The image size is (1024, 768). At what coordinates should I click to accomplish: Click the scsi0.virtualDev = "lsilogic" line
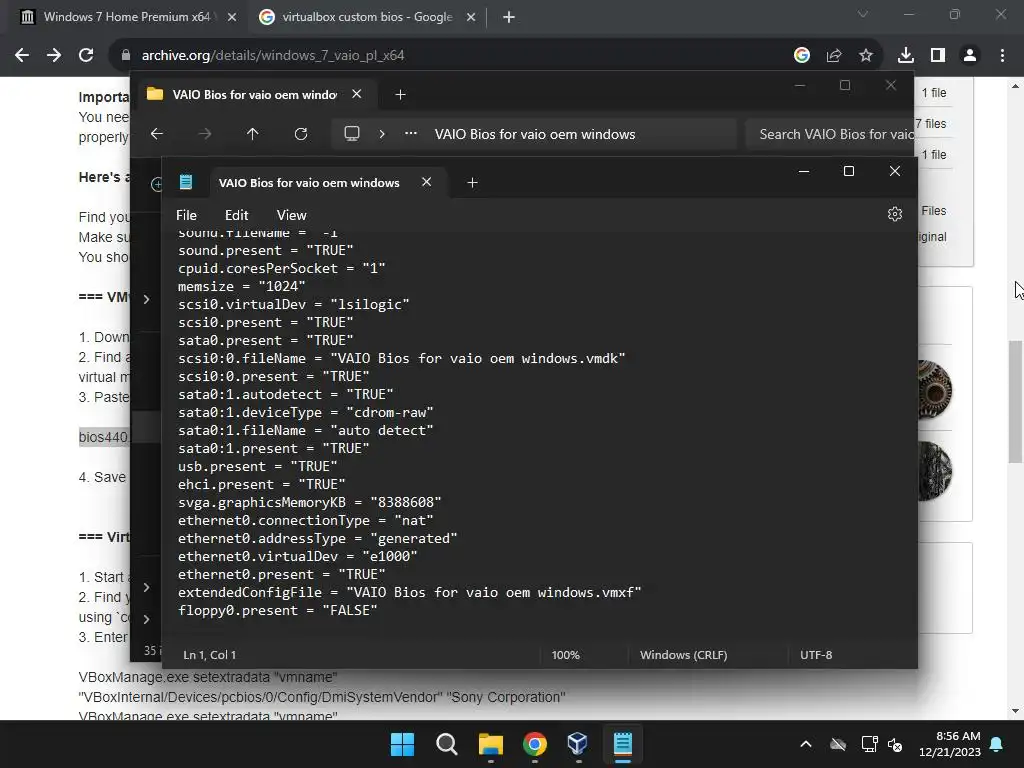(294, 304)
